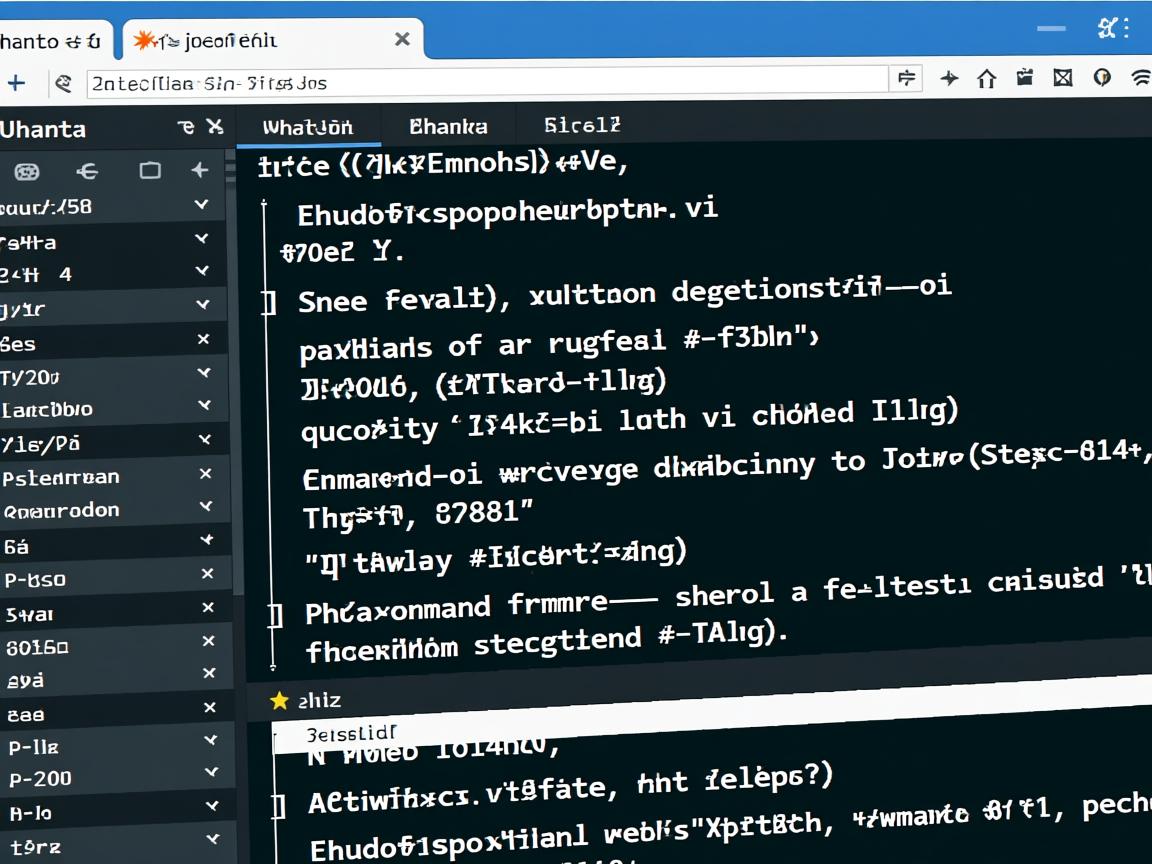
Task: Remove the 80160 item in the sidebar
Action: click(207, 647)
